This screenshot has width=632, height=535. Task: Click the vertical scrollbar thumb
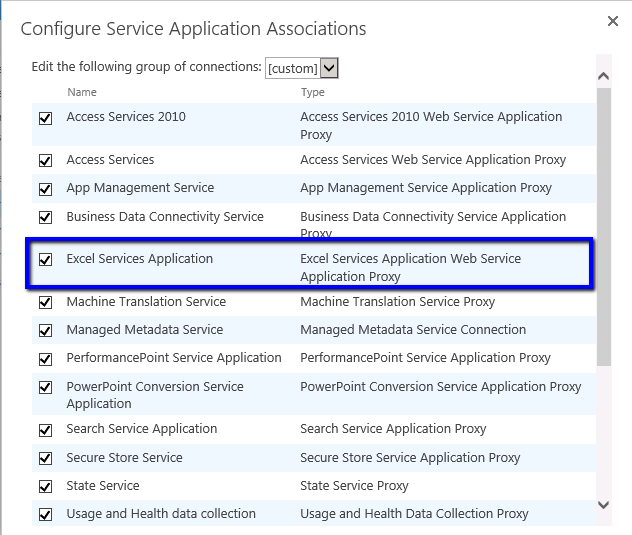click(x=604, y=227)
